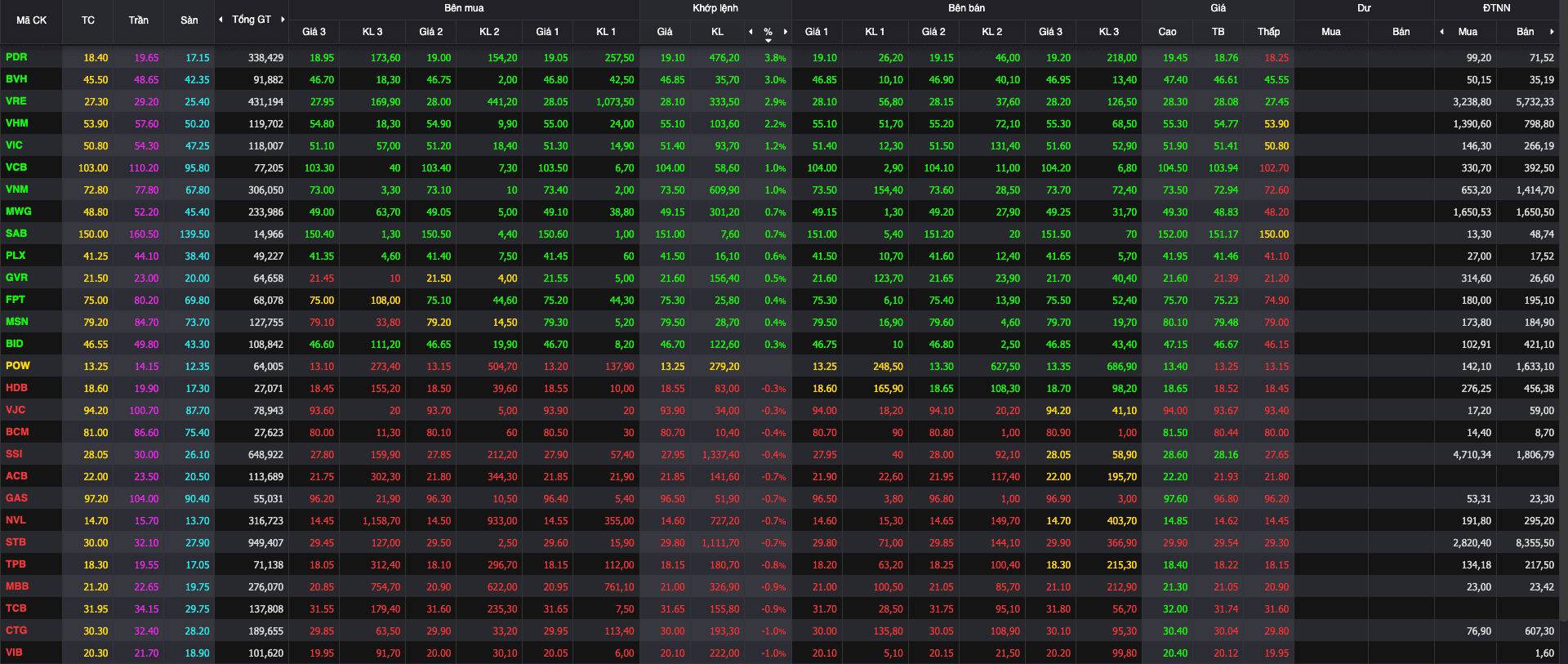The width and height of the screenshot is (1568, 664).
Task: Open the GVR stock symbol
Action: pos(16,278)
